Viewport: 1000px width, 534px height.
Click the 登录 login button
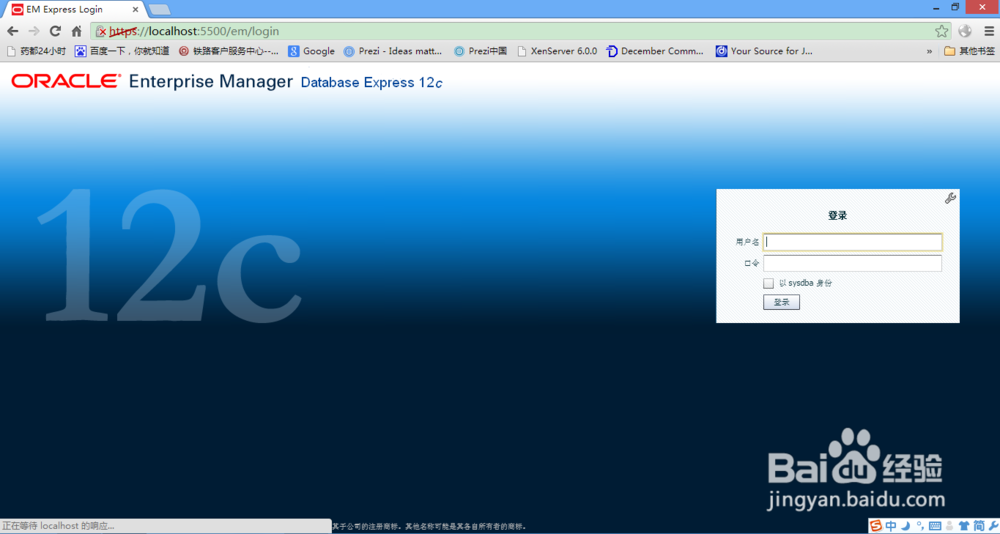pyautogui.click(x=781, y=302)
